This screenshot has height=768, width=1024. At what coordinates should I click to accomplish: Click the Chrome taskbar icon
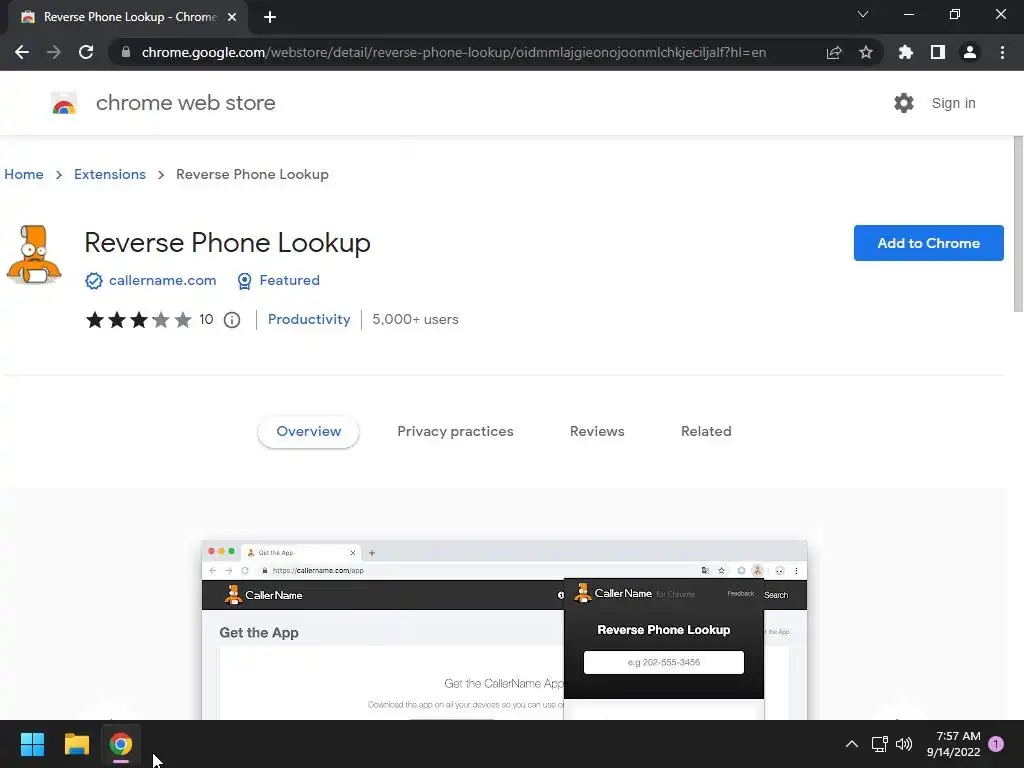click(x=121, y=744)
